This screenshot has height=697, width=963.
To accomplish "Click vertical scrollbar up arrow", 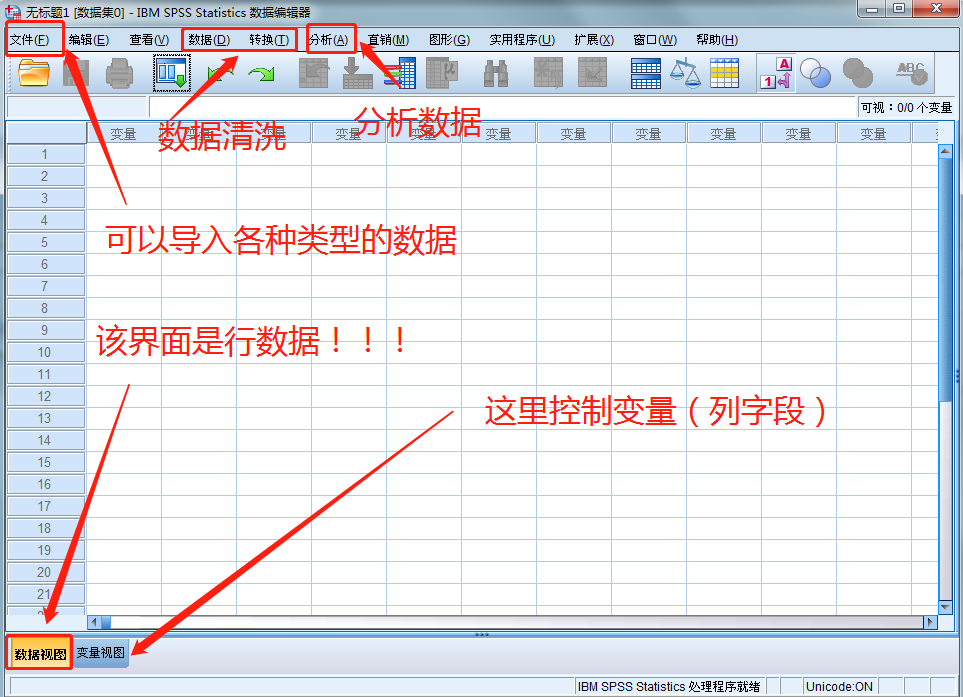I will coord(945,151).
